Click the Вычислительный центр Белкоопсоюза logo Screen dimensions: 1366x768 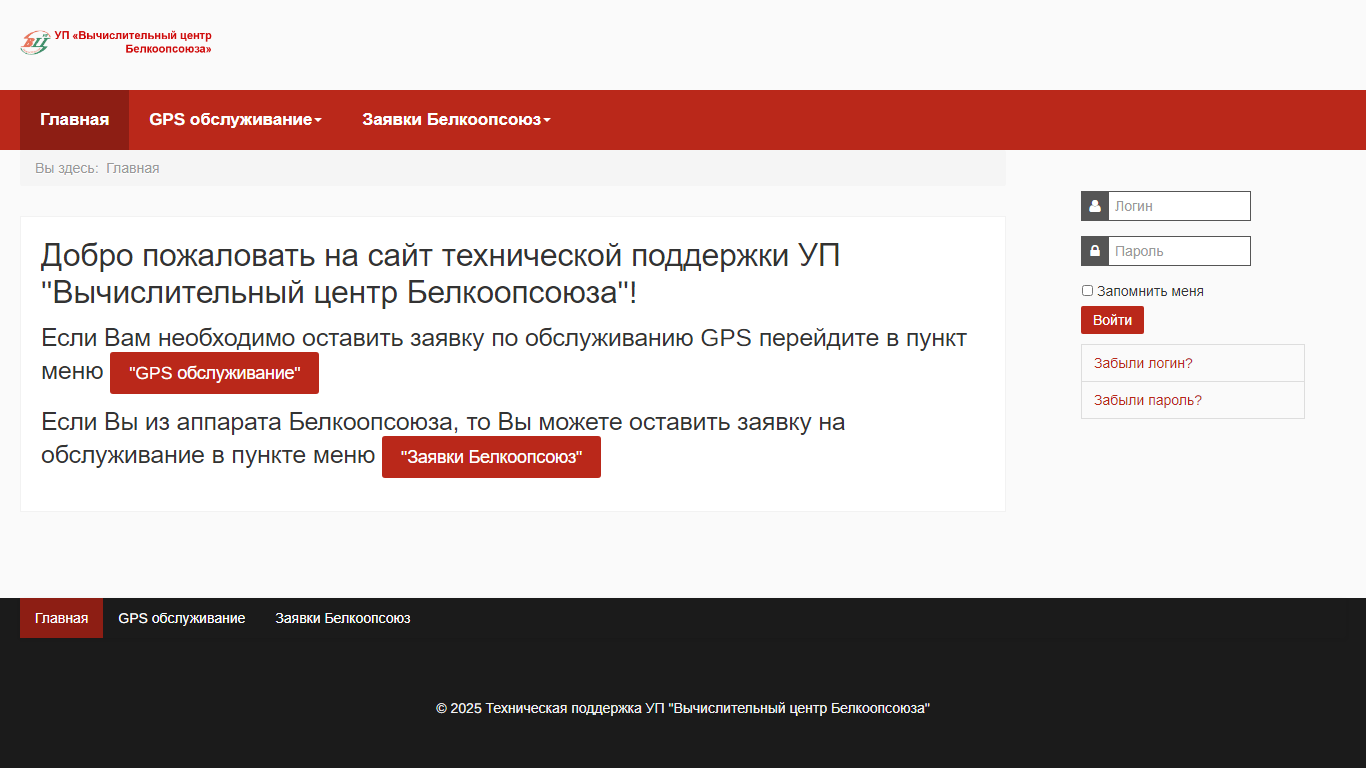(x=116, y=42)
